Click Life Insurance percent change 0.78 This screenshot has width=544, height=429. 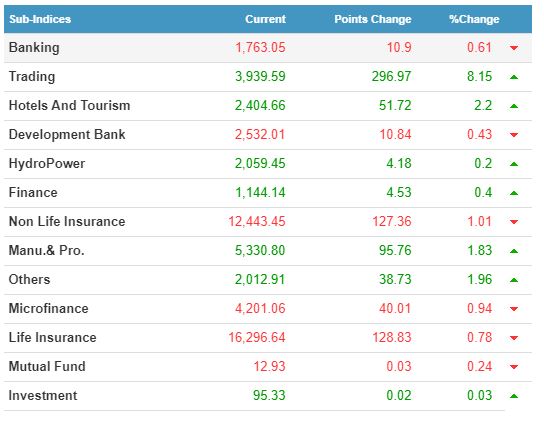coord(479,337)
